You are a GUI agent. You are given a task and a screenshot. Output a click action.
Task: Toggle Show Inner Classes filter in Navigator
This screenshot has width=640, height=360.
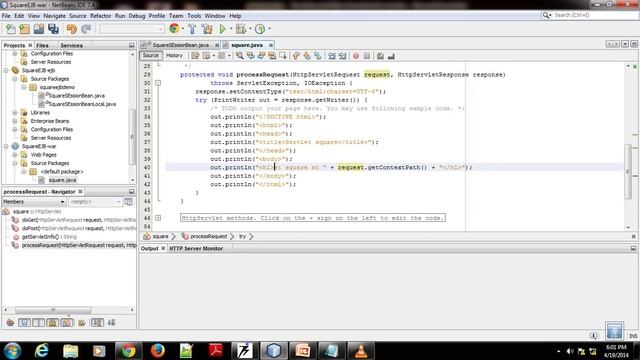(67, 323)
